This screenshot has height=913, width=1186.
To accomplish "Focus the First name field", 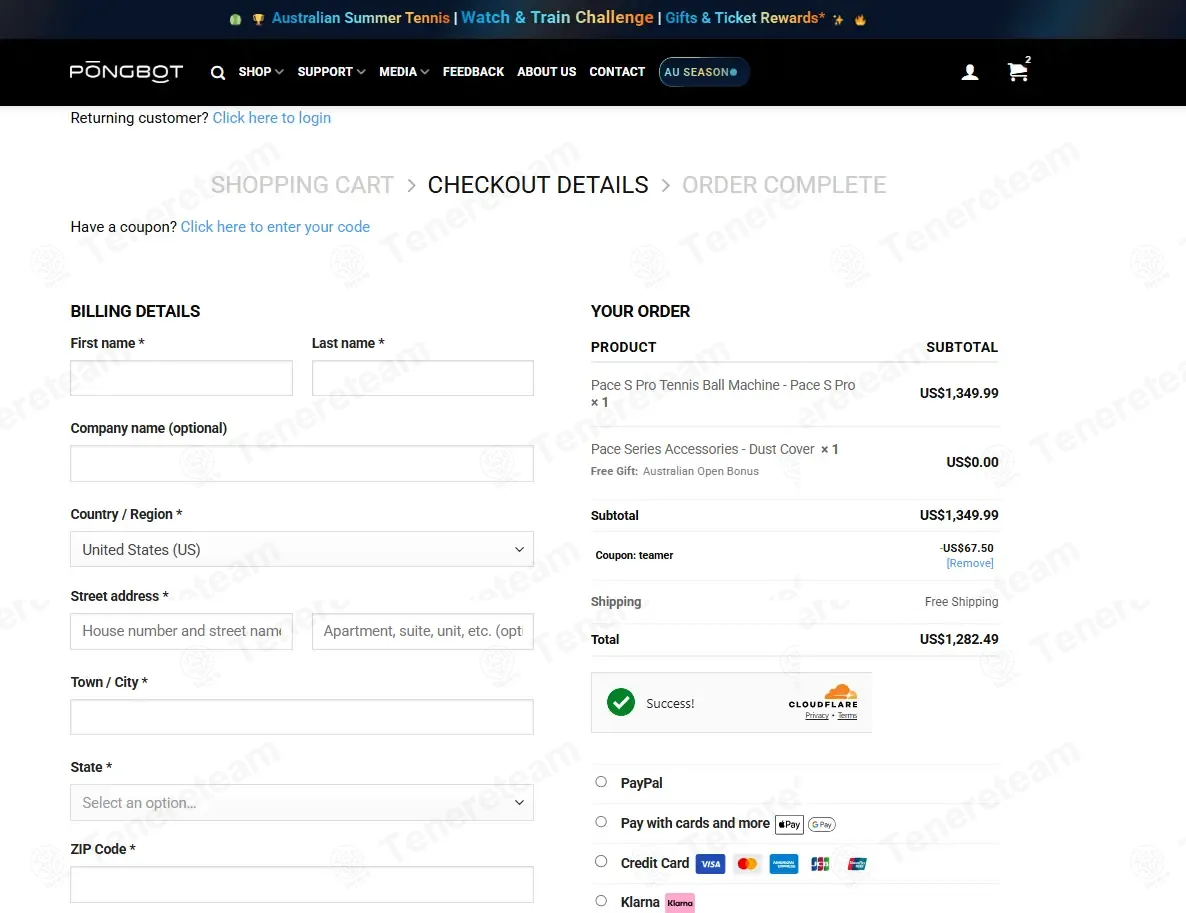I will [x=182, y=377].
